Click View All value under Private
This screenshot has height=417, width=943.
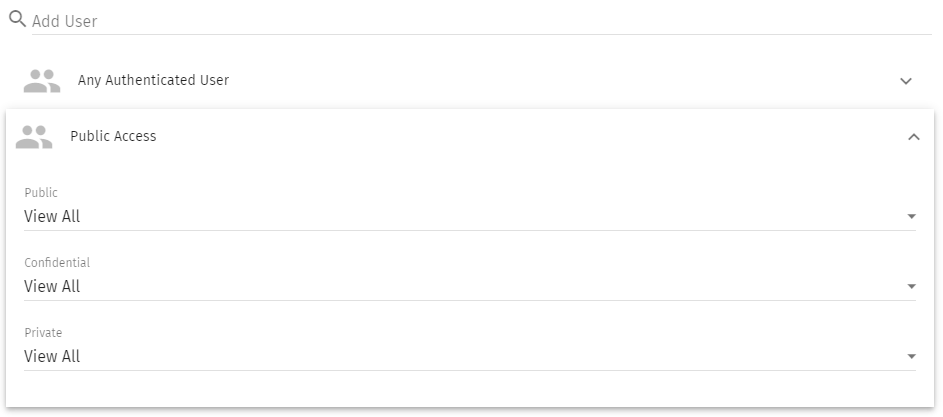coord(52,356)
